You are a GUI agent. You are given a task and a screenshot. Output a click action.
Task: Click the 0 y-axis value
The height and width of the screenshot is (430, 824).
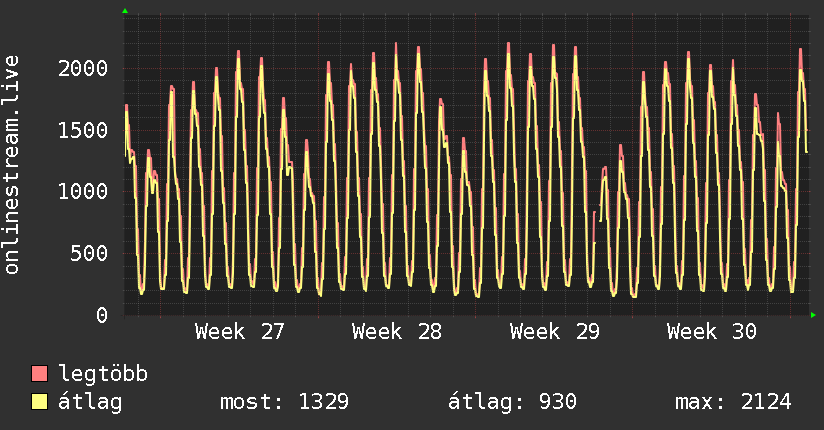click(102, 315)
